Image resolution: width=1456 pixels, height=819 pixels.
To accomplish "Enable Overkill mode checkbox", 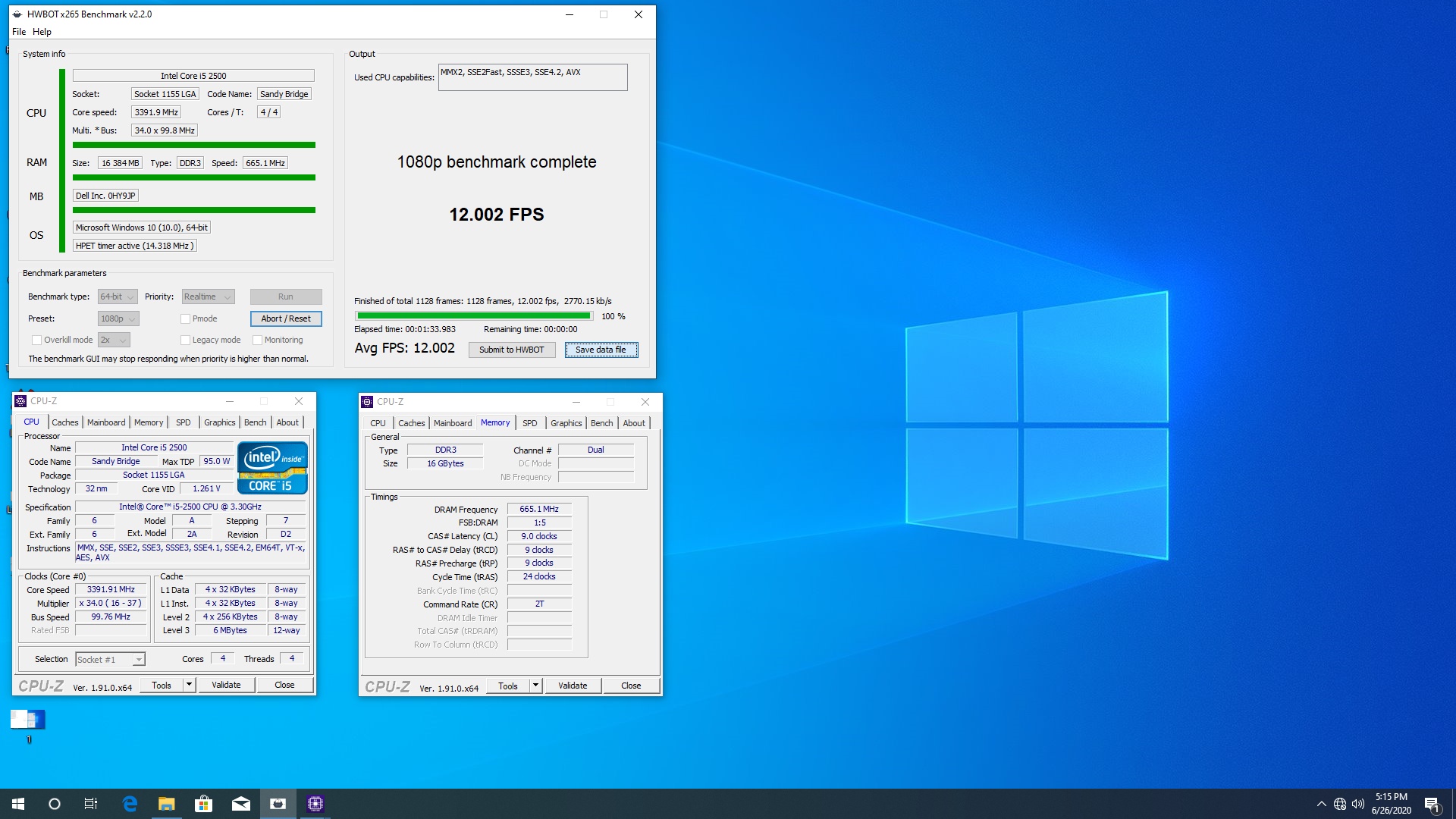I will coord(36,340).
